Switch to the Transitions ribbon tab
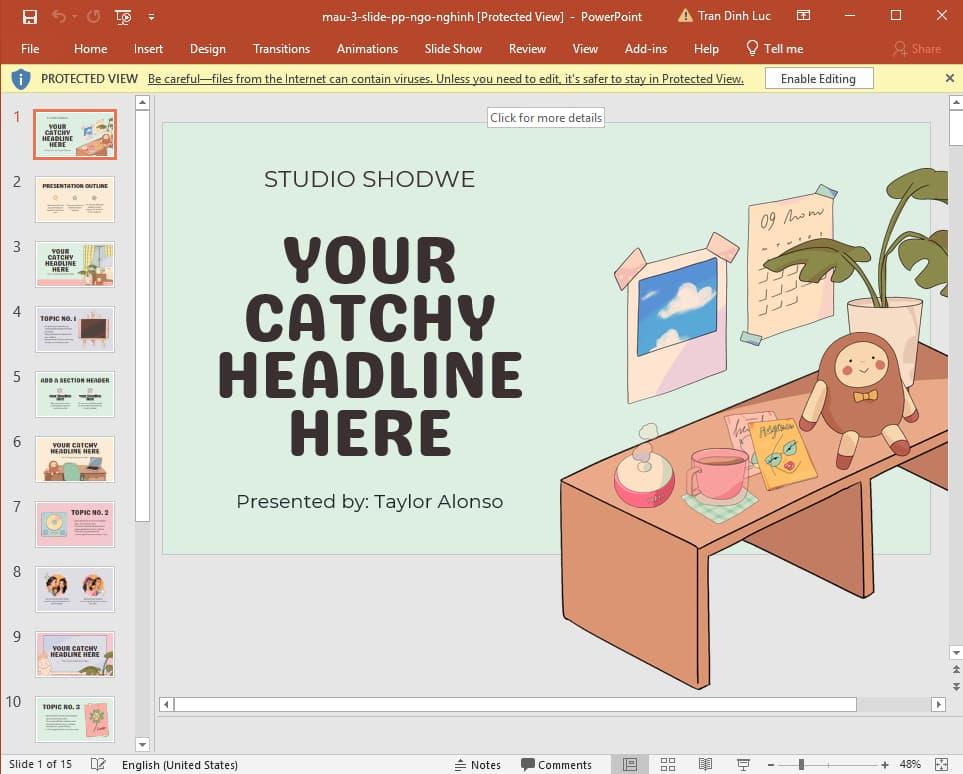Image resolution: width=963 pixels, height=774 pixels. pos(281,48)
